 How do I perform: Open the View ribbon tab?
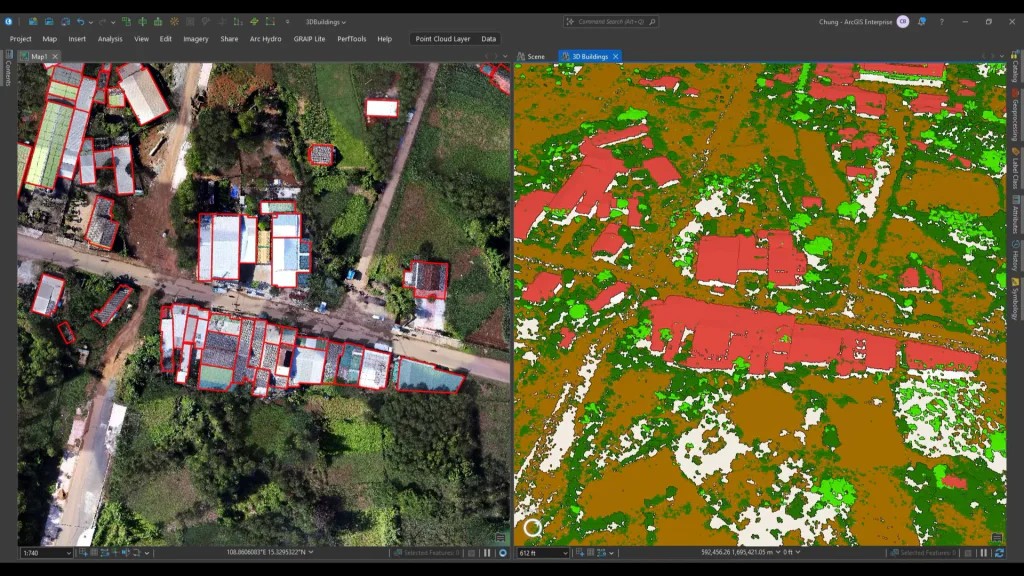click(x=141, y=39)
